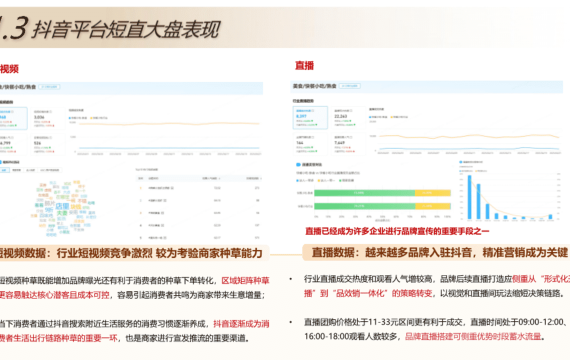
Task: Select the red 直播 section heading
Action: 304,65
